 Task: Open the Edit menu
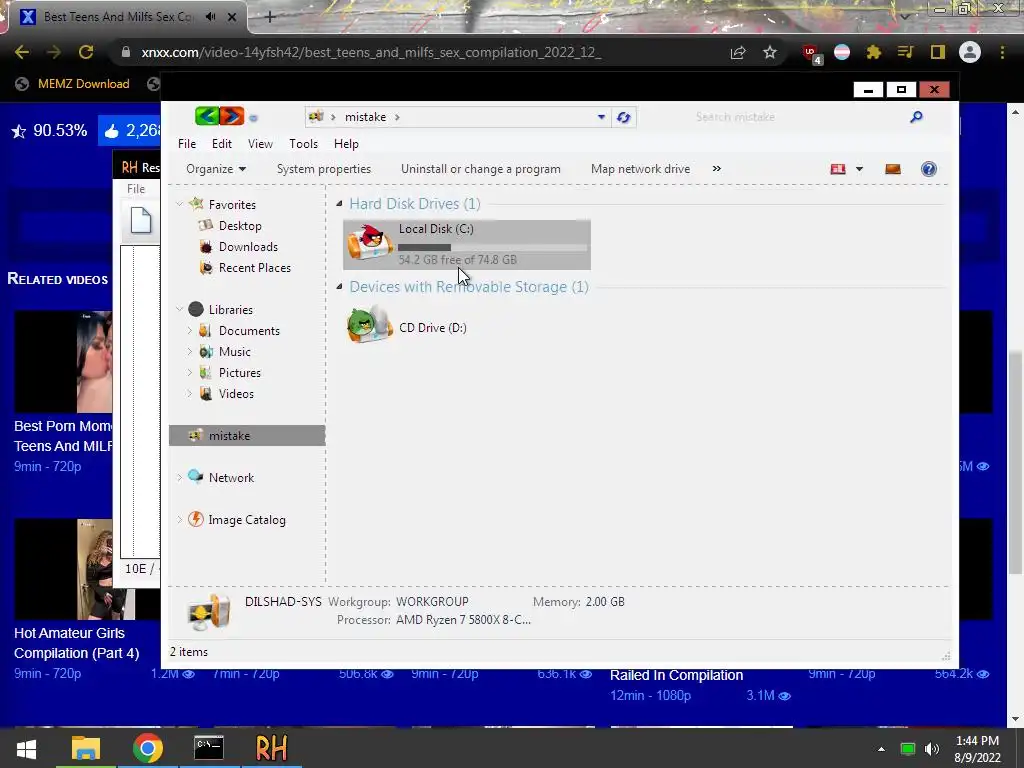221,144
